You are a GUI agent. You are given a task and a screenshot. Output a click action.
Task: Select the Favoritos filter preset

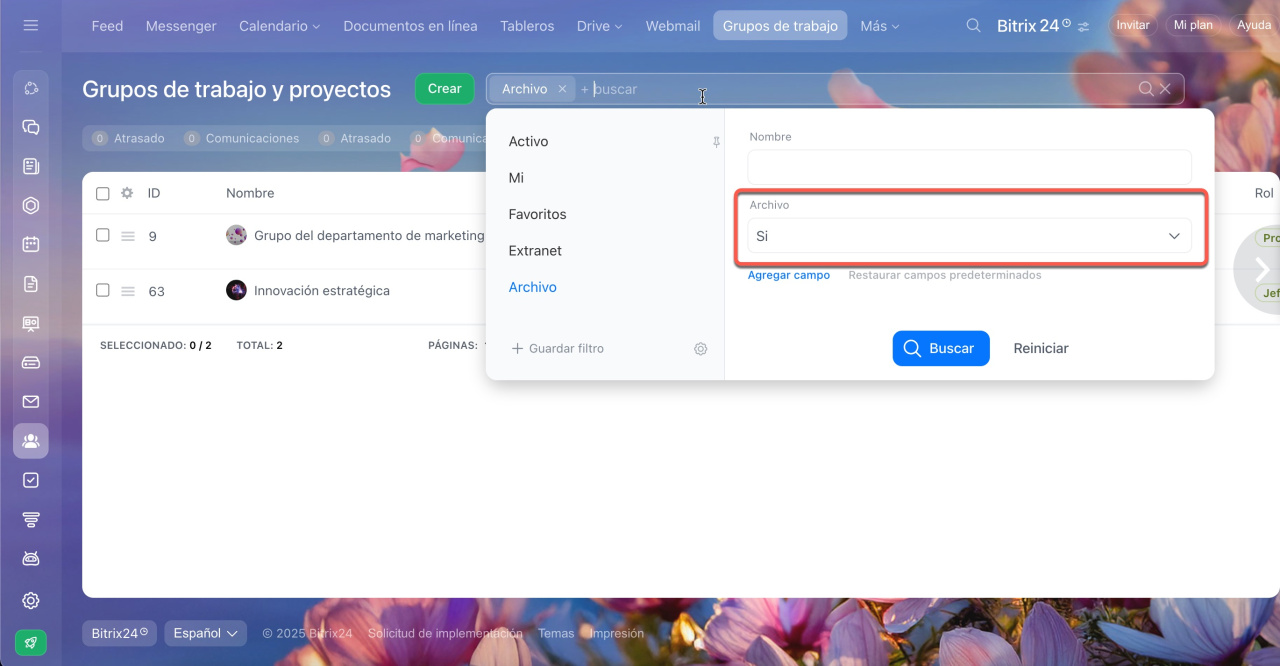(537, 214)
